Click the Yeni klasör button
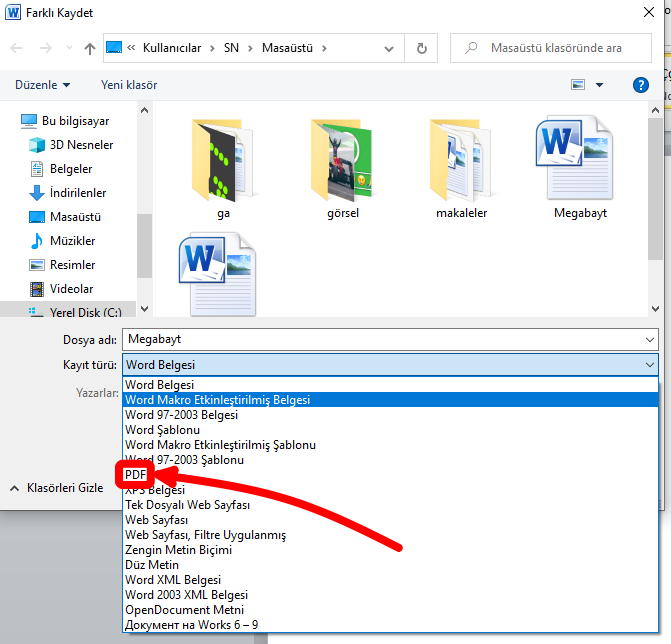This screenshot has height=644, width=671. coord(129,85)
